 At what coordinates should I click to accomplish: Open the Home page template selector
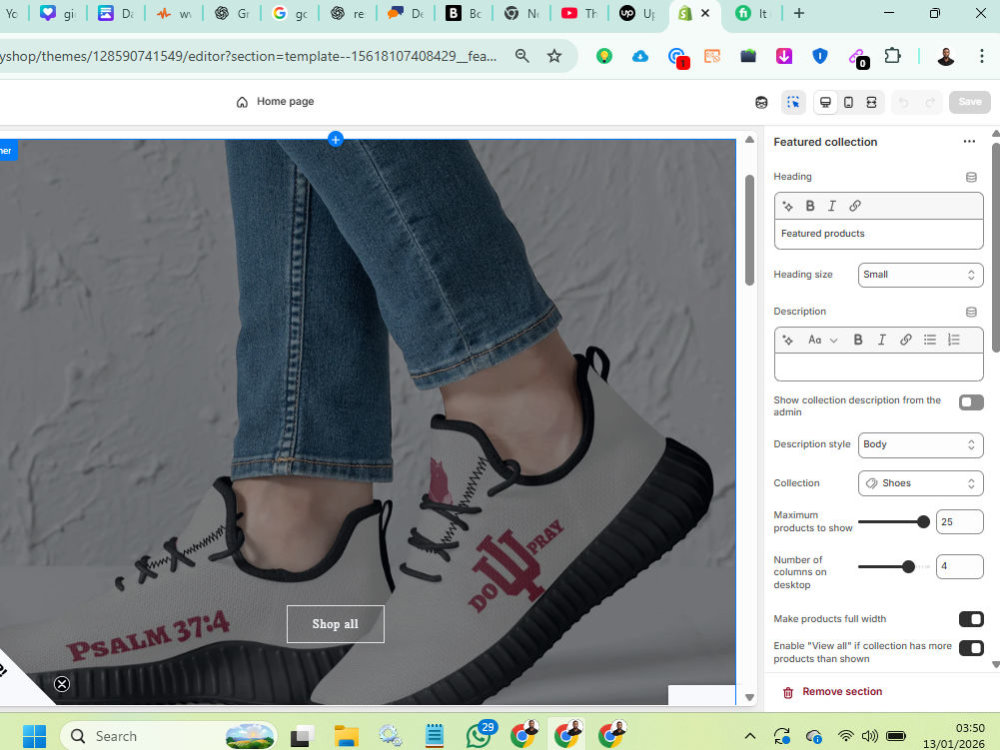[x=276, y=101]
